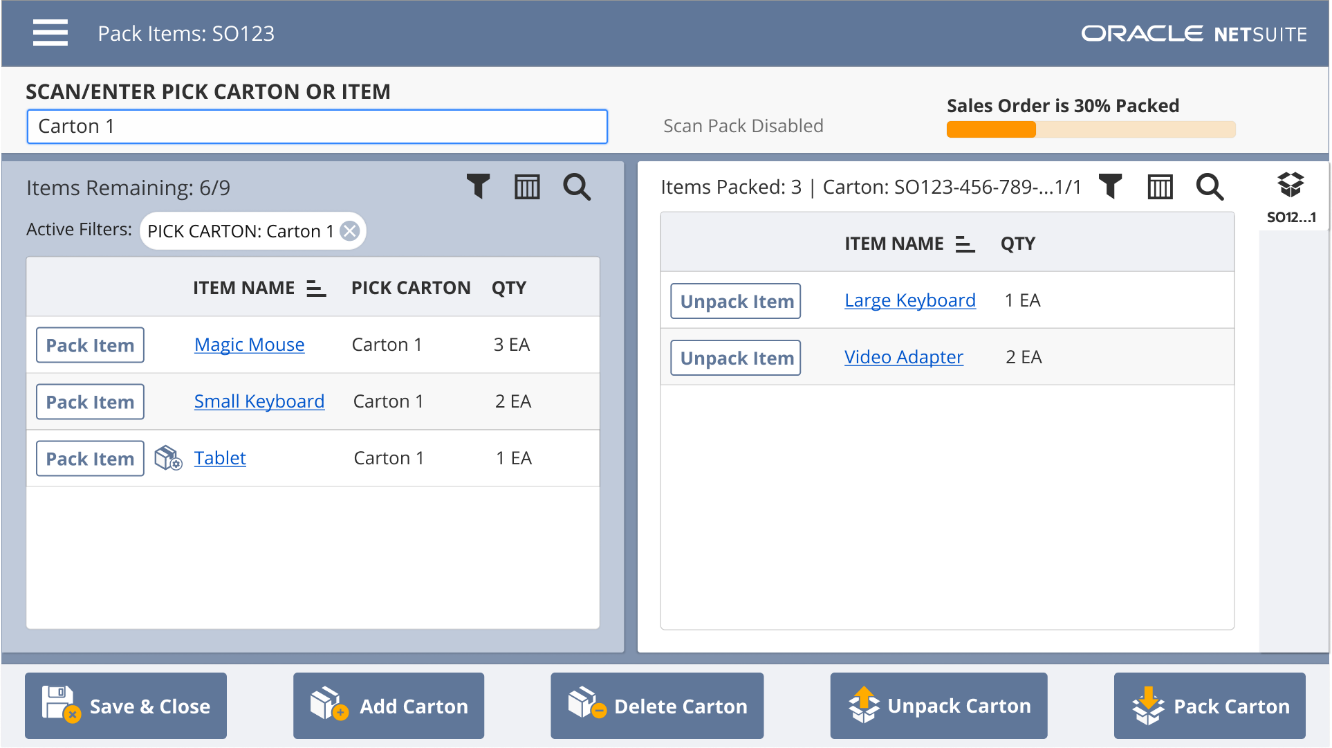Open column settings in Items Packed panel
The height and width of the screenshot is (748, 1332).
click(x=1160, y=187)
